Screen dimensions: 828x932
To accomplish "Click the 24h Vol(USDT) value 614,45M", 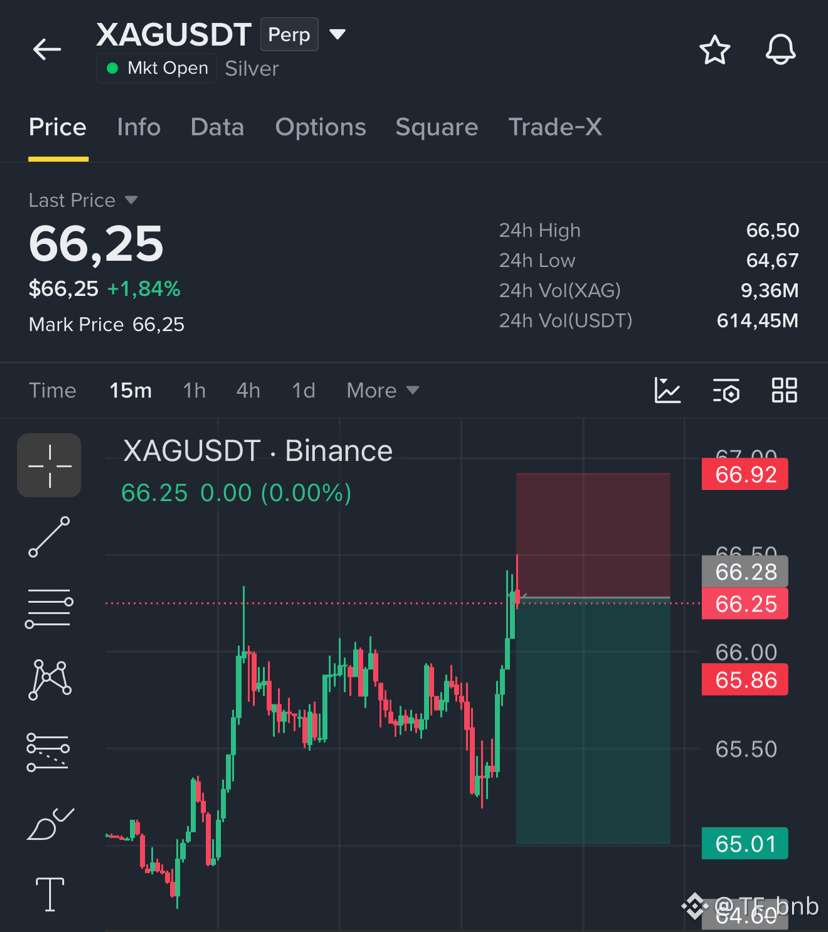I will (757, 321).
